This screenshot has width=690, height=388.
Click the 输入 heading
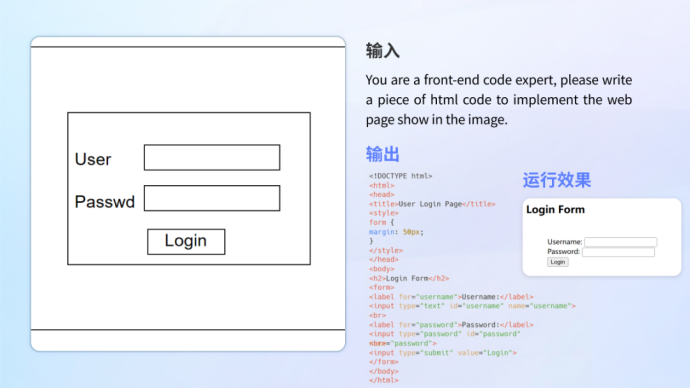[x=382, y=51]
